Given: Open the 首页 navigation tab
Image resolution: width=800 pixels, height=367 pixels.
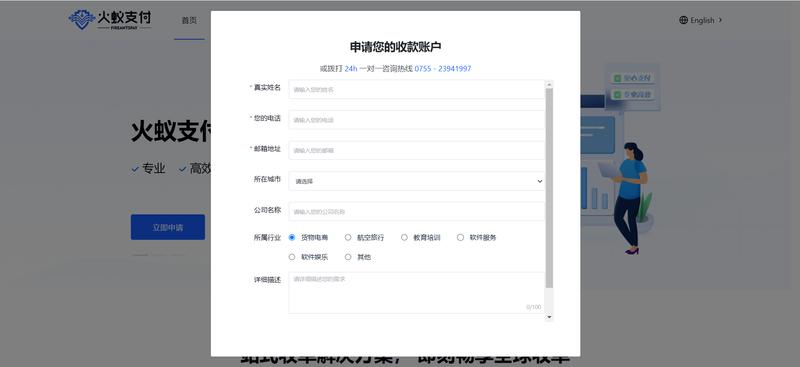Looking at the screenshot, I should tap(189, 20).
